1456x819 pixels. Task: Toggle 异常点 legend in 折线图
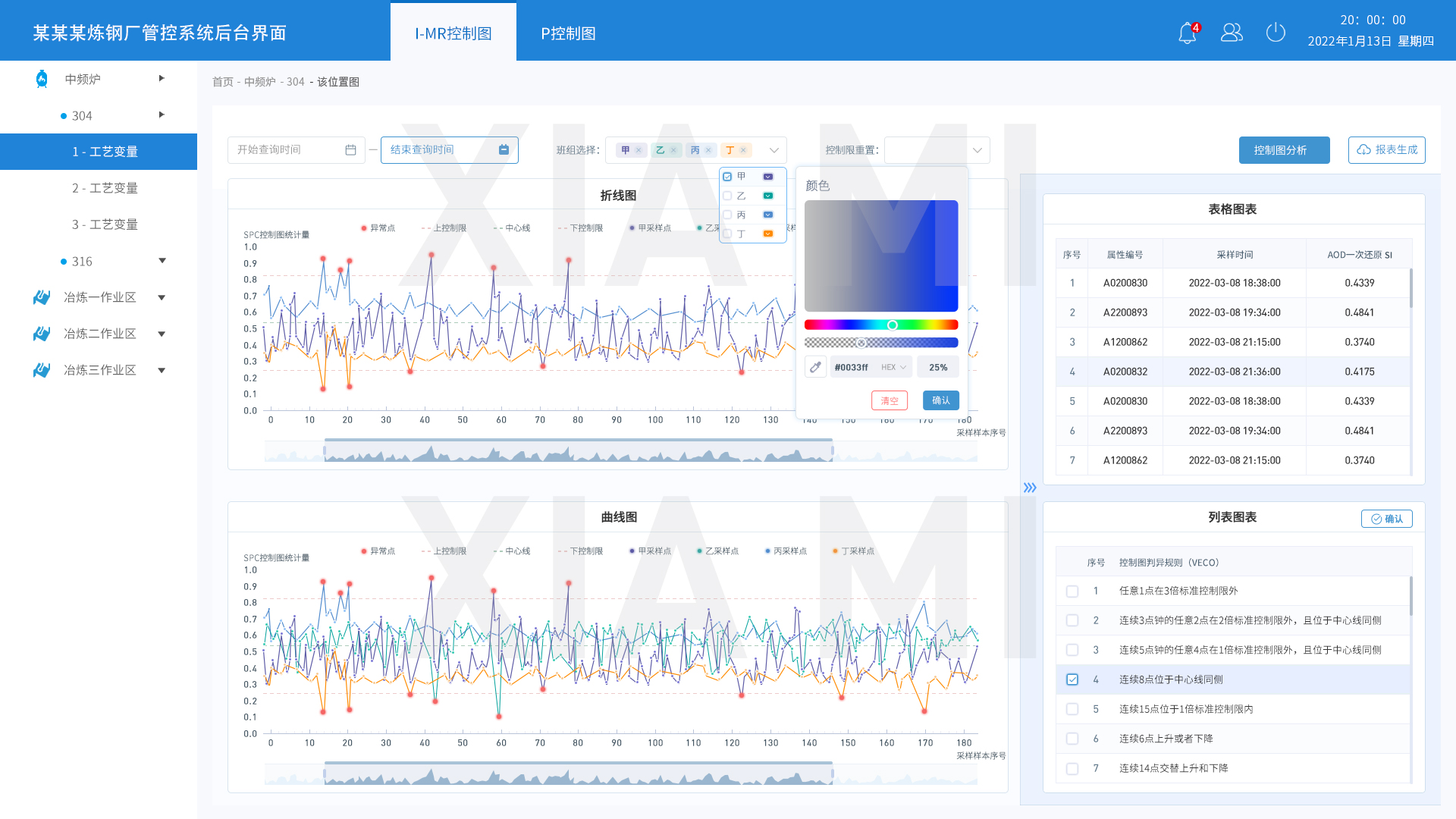point(378,228)
